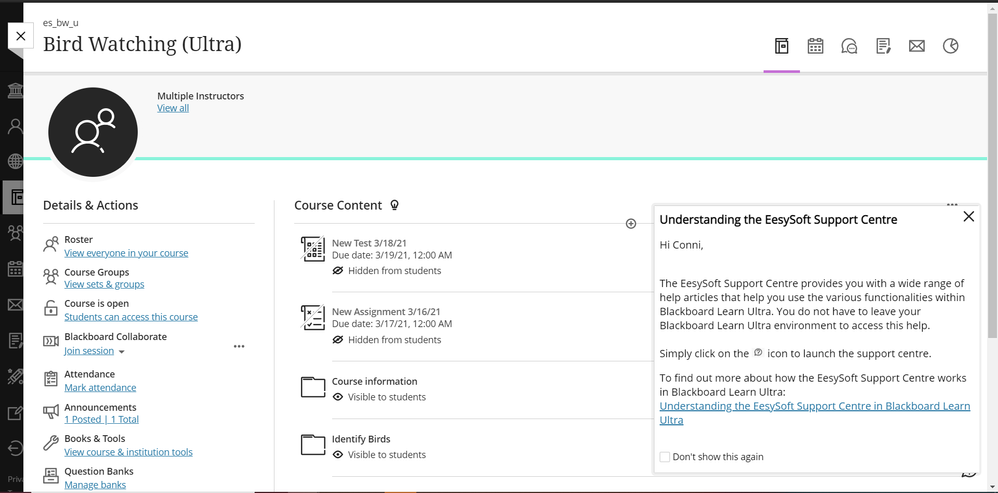Open the Understanding EesySoft Support Centre link

(x=815, y=413)
